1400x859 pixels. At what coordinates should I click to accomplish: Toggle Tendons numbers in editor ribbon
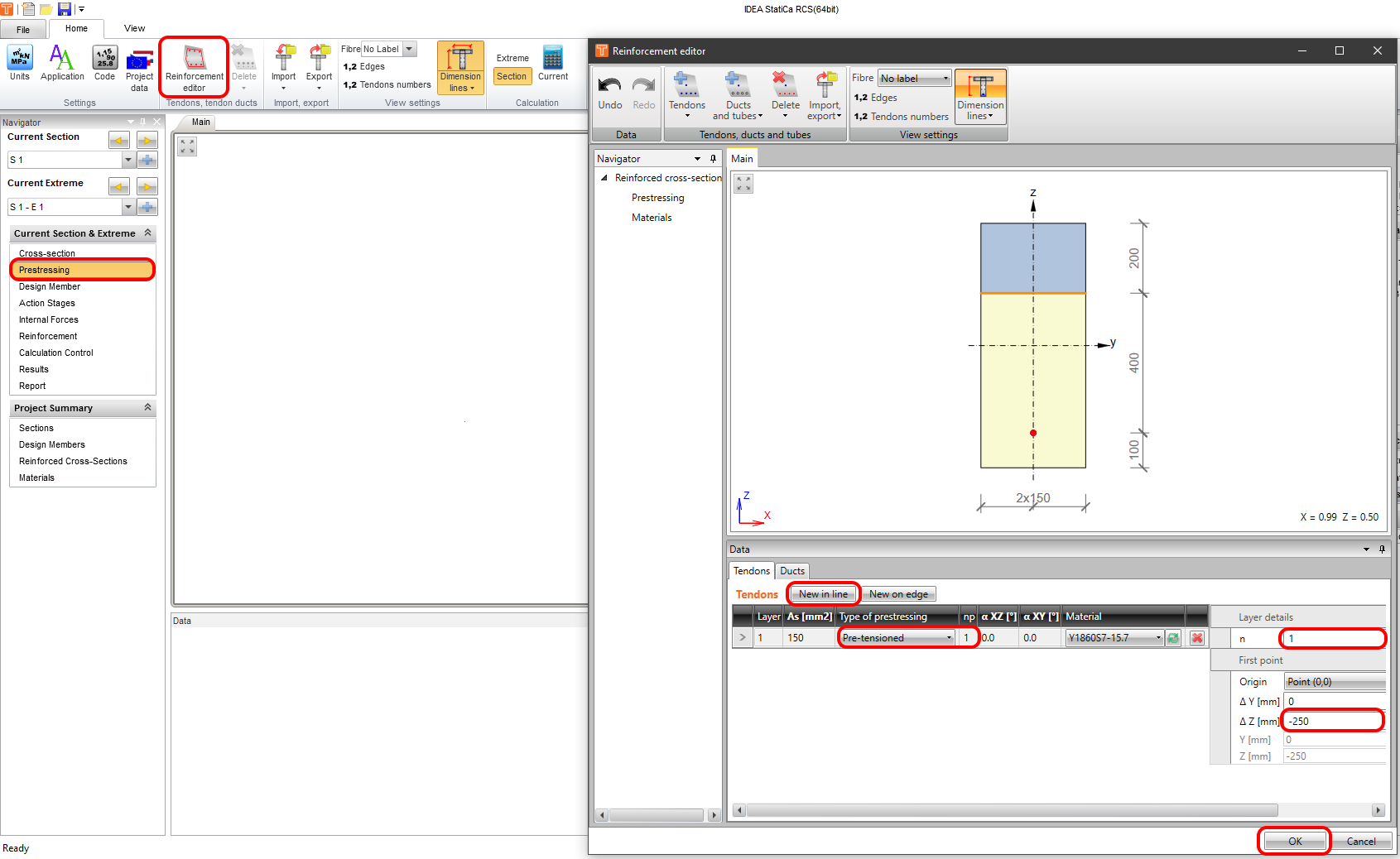(902, 117)
